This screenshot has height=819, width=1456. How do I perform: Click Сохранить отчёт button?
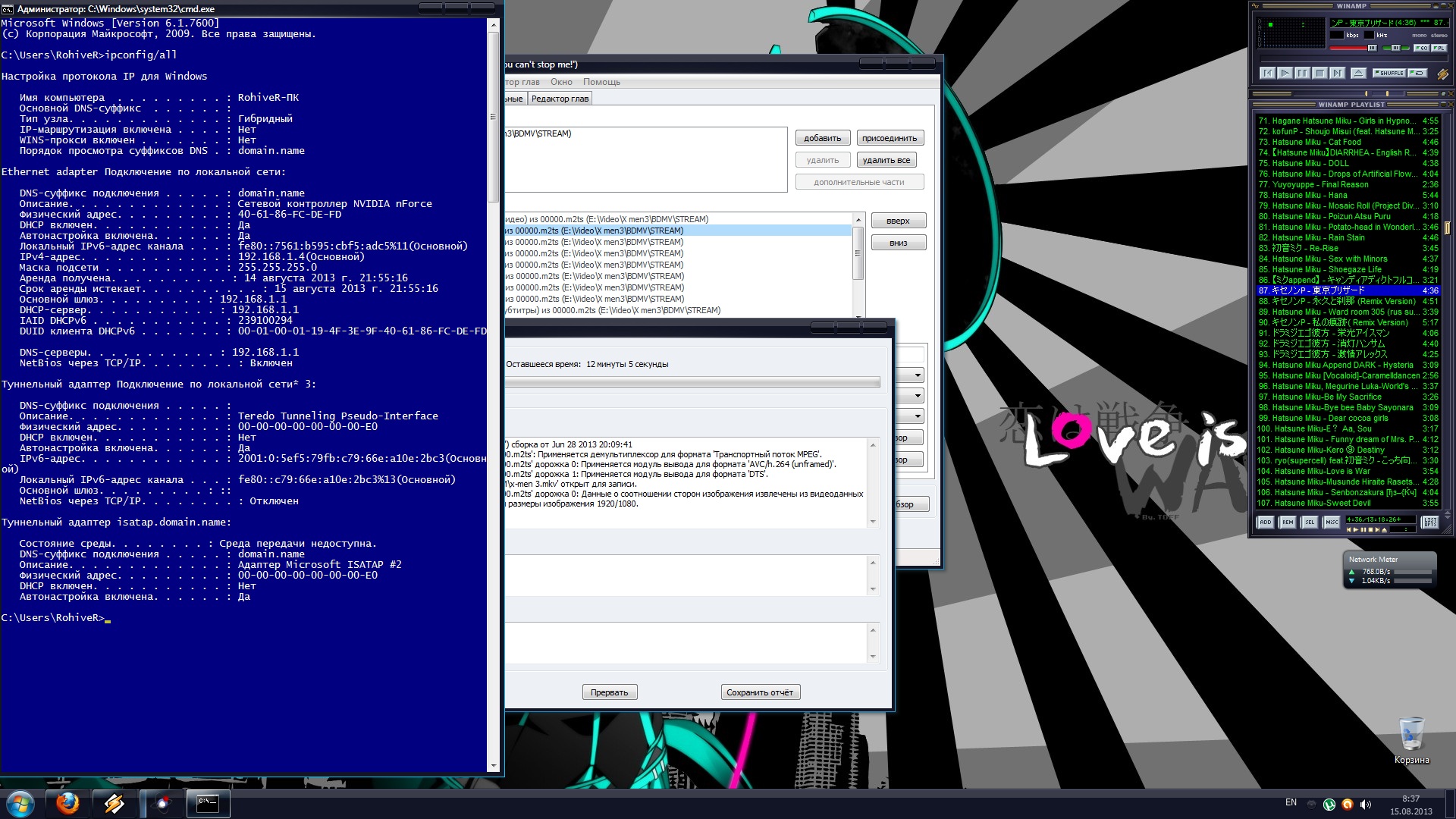pyautogui.click(x=760, y=692)
